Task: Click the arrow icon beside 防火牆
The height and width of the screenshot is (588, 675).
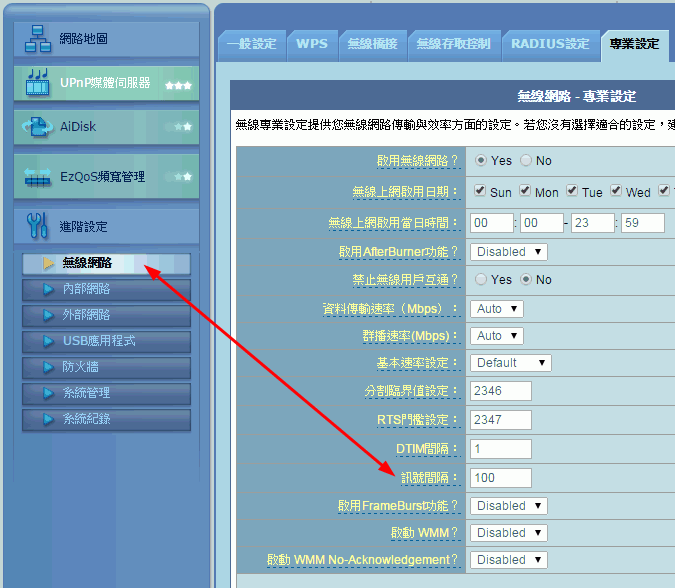Action: (x=49, y=367)
